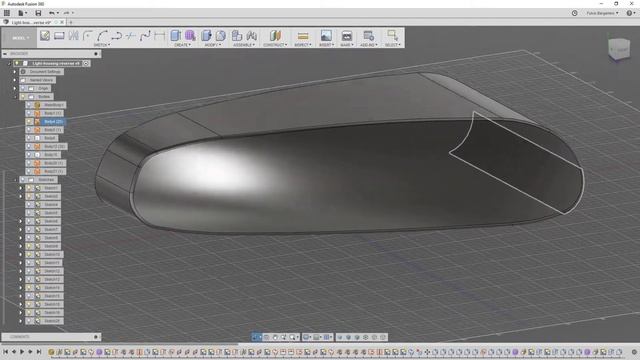Open the SKETCH menu dropdown
Viewport: 640px width, 360px height.
point(102,44)
